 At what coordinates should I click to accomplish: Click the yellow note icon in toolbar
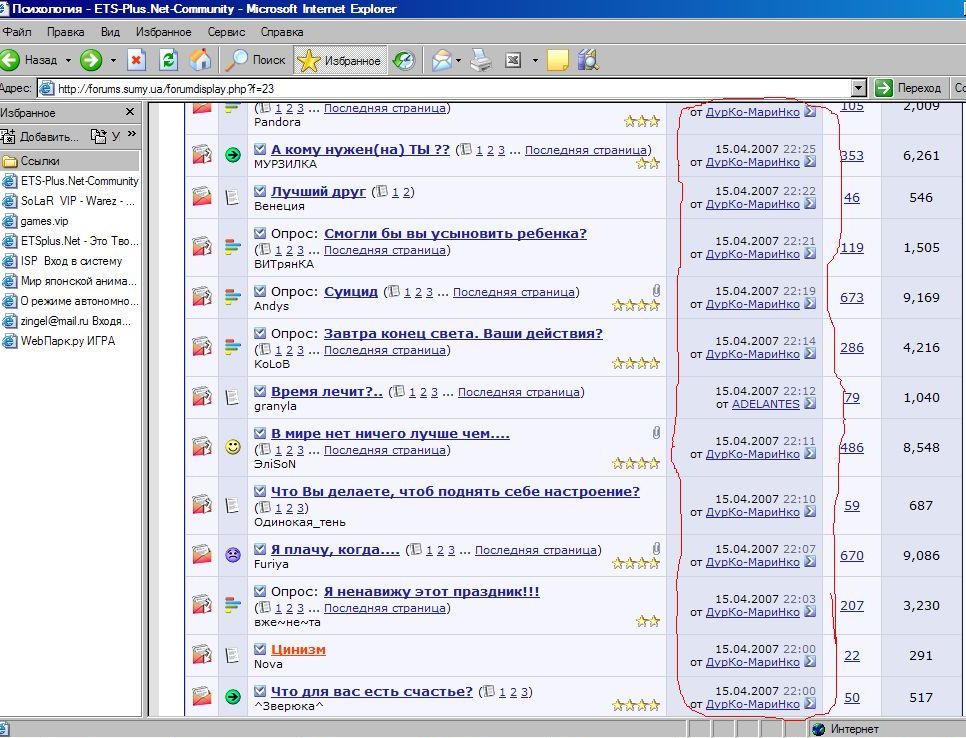558,60
